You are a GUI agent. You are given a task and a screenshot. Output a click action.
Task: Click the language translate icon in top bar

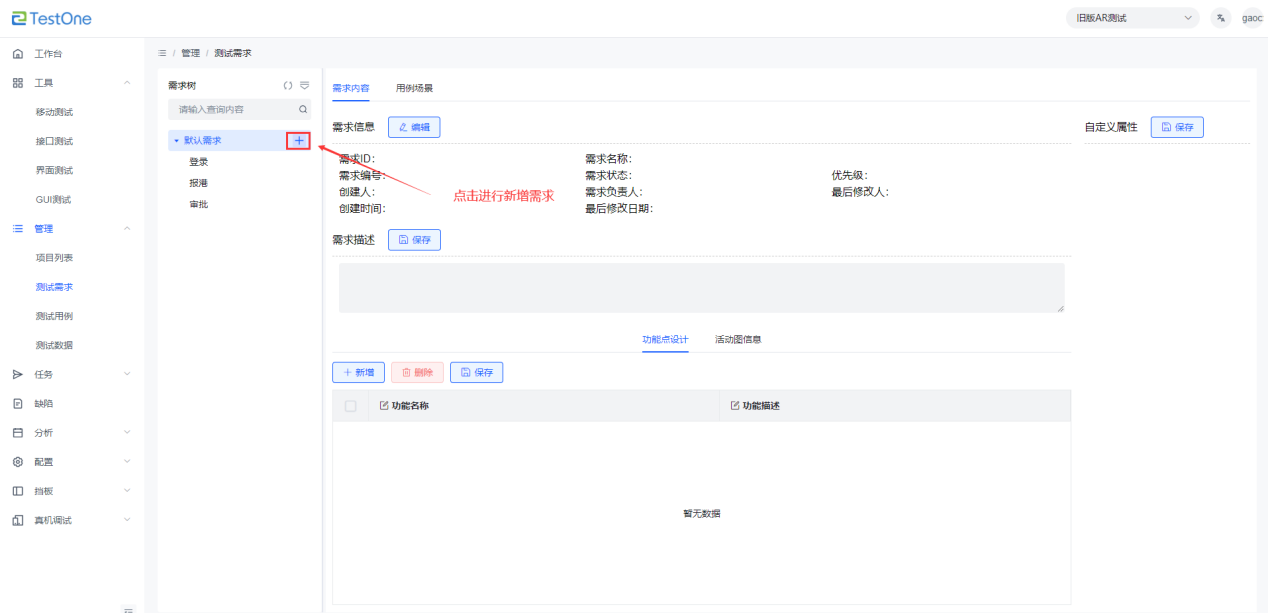point(1220,18)
